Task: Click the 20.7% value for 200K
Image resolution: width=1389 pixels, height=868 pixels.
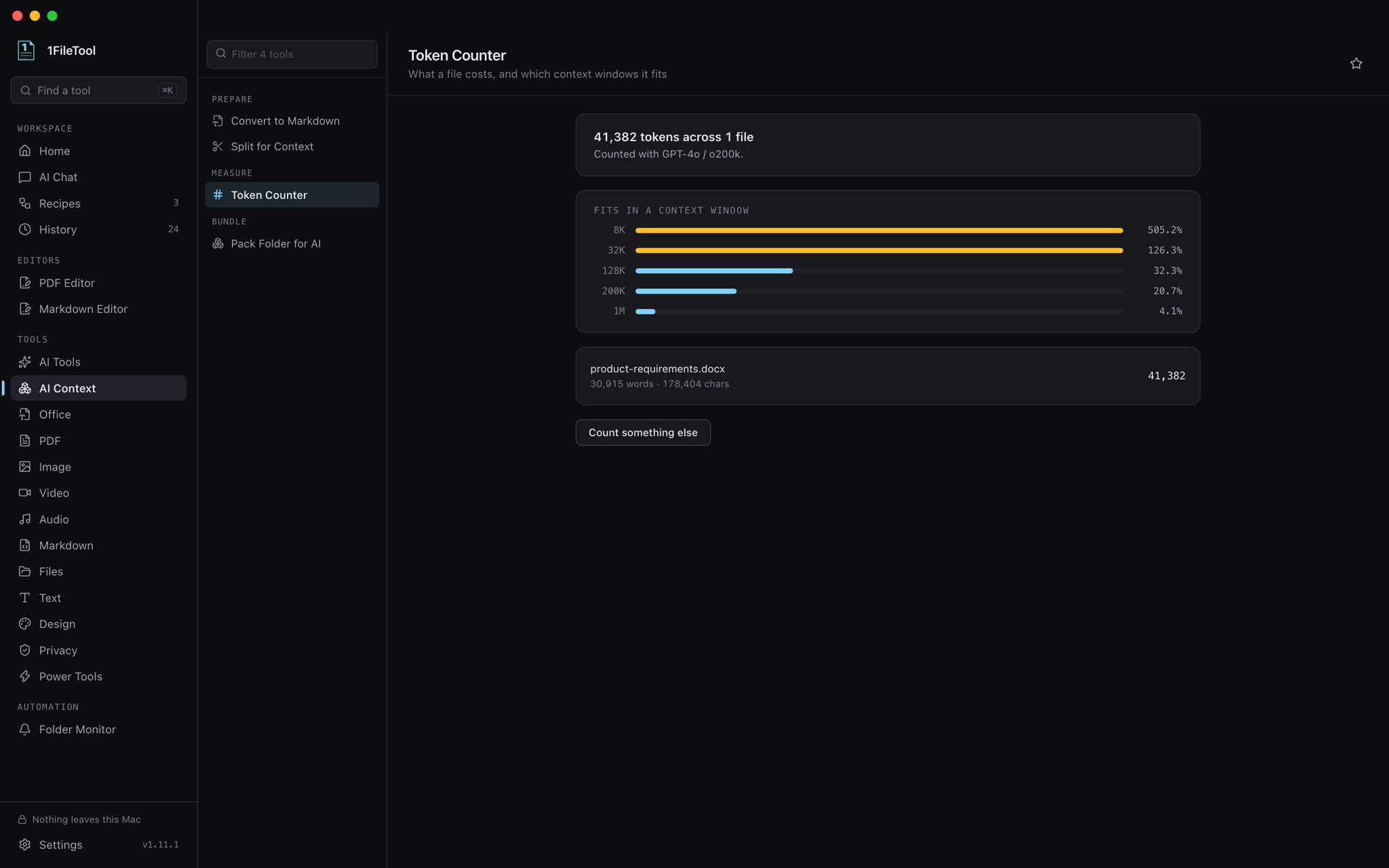Action: click(1167, 291)
